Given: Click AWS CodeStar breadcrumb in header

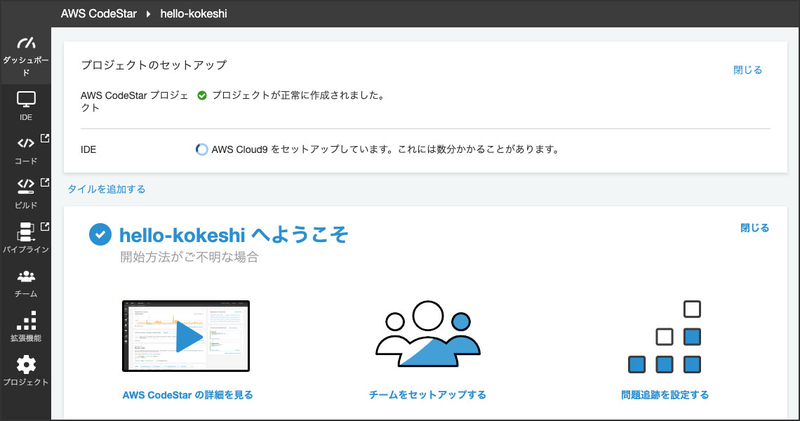Looking at the screenshot, I should pyautogui.click(x=98, y=14).
